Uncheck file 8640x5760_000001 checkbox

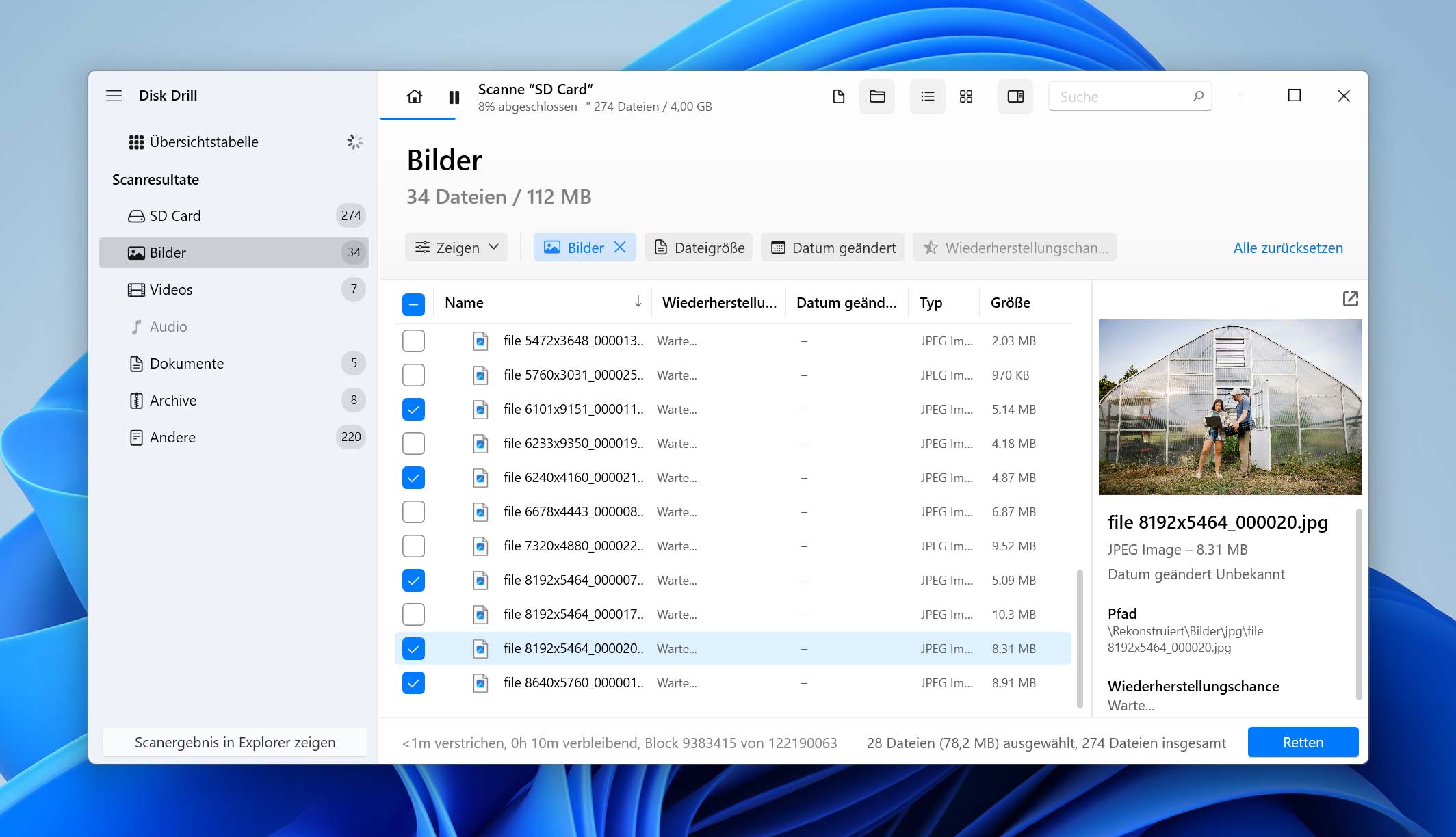(413, 683)
